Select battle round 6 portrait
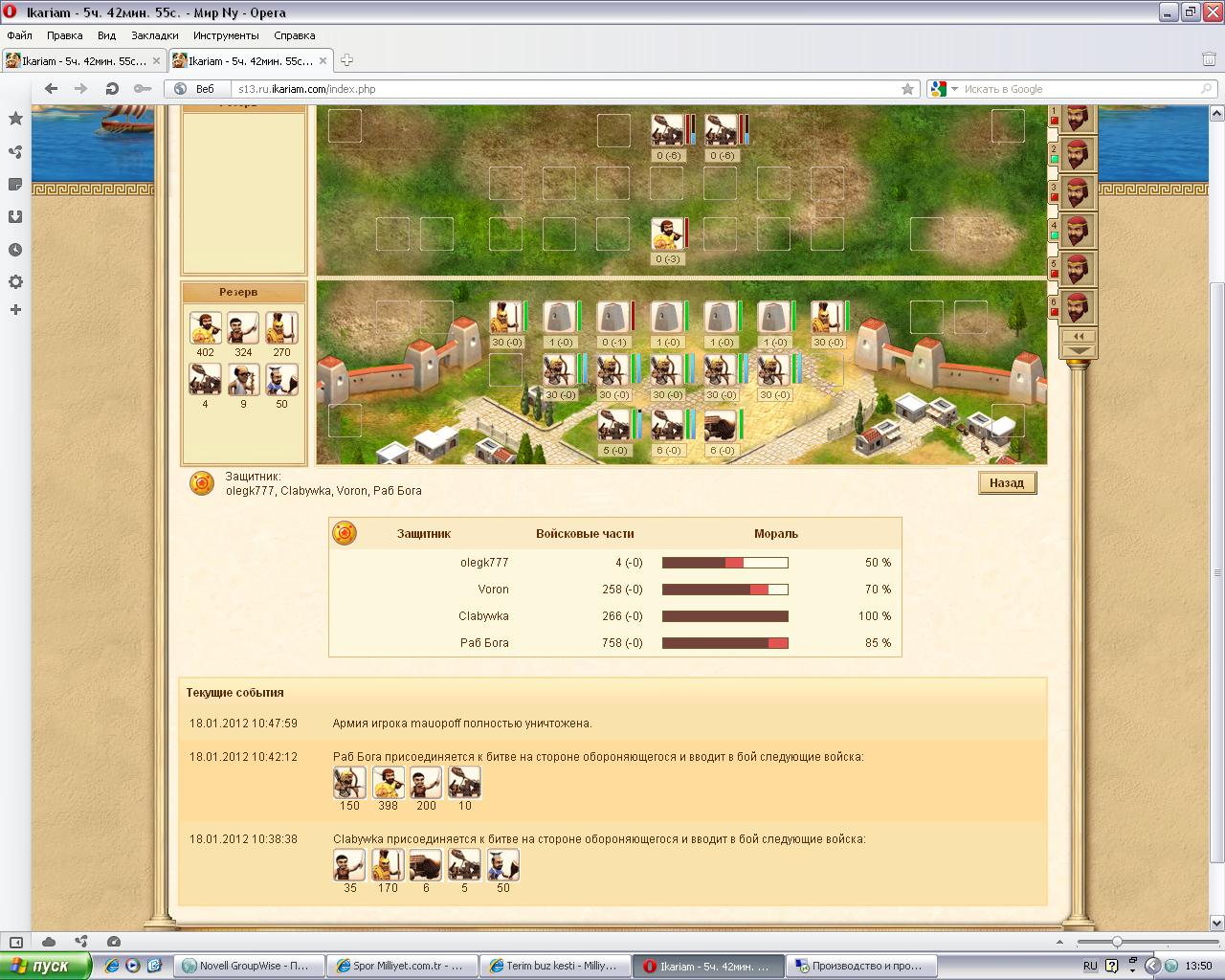Viewport: 1225px width, 980px height. click(x=1077, y=307)
